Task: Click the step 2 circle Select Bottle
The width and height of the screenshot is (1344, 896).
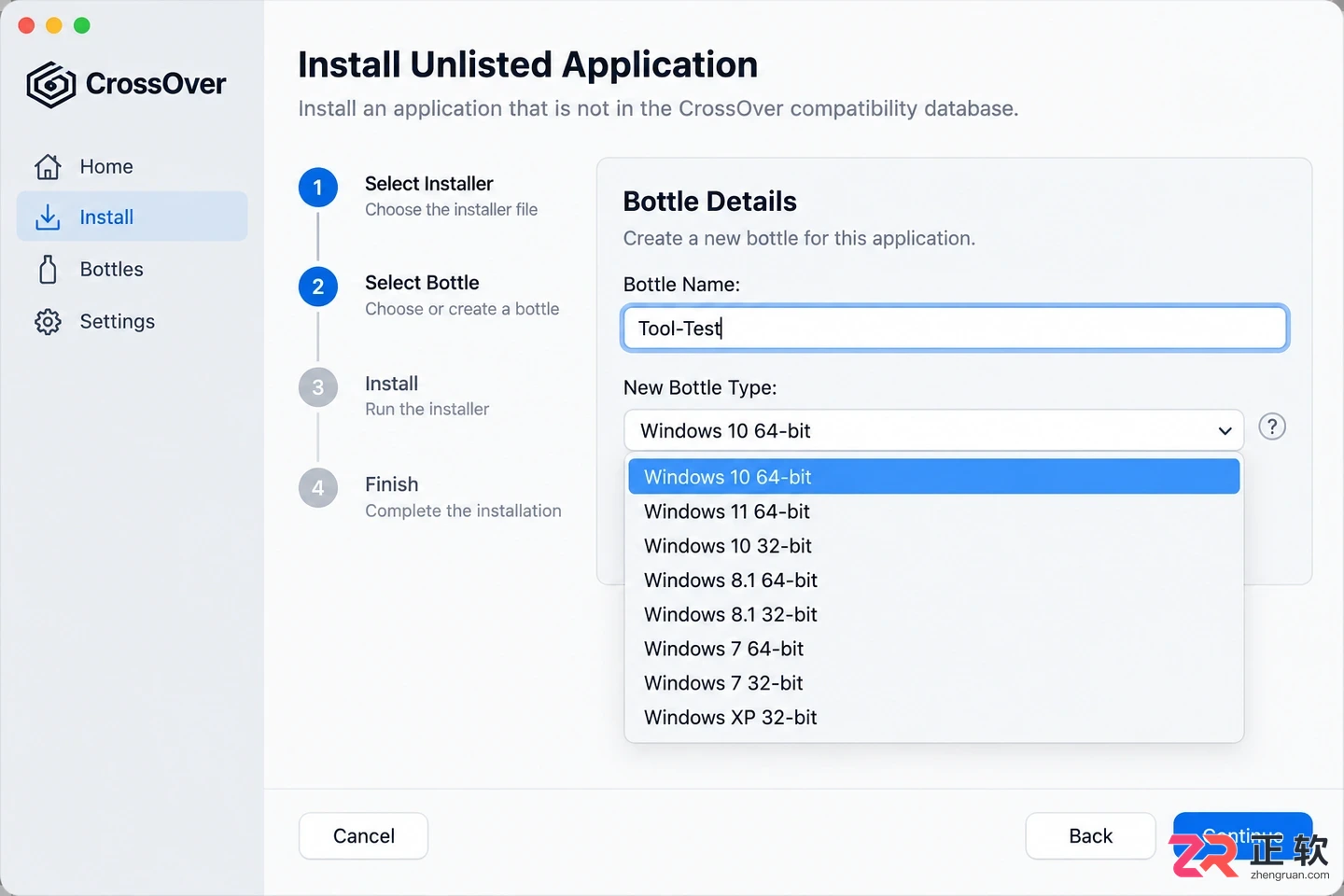Action: click(318, 287)
